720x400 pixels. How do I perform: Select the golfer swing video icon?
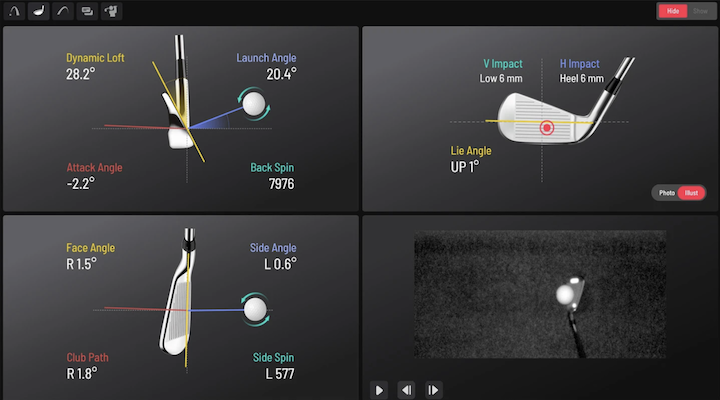(x=112, y=12)
